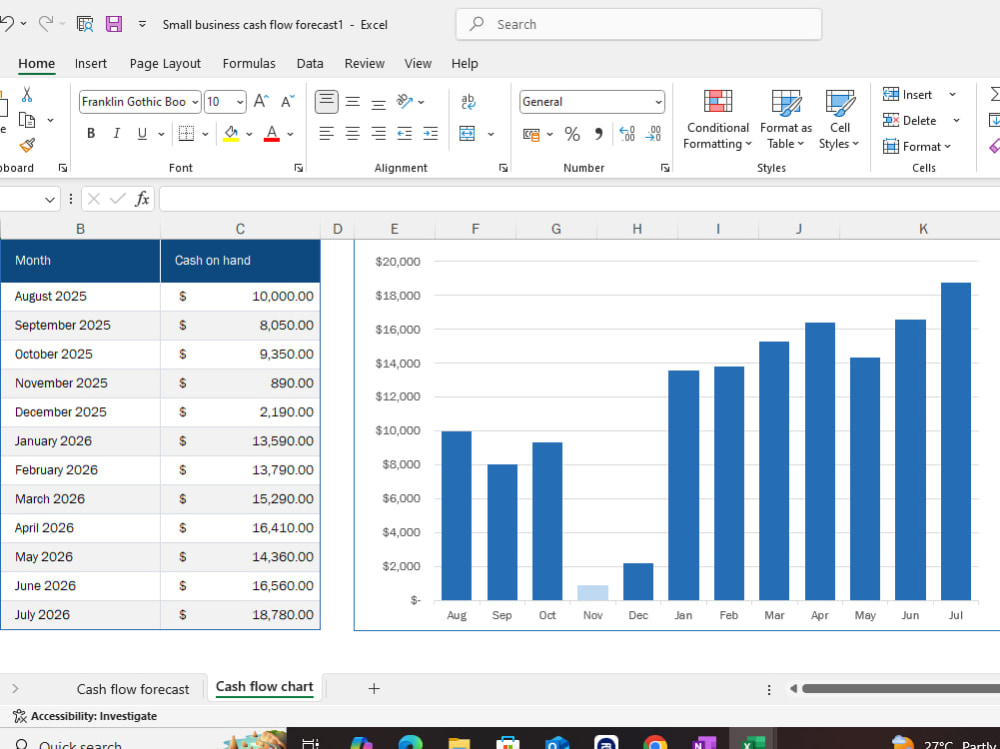The image size is (1000, 749).
Task: Click the Wrap Text icon
Action: (x=467, y=101)
